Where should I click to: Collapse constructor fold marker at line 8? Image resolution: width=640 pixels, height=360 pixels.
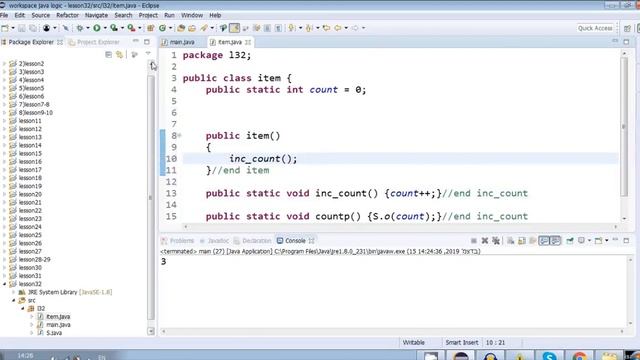click(180, 136)
